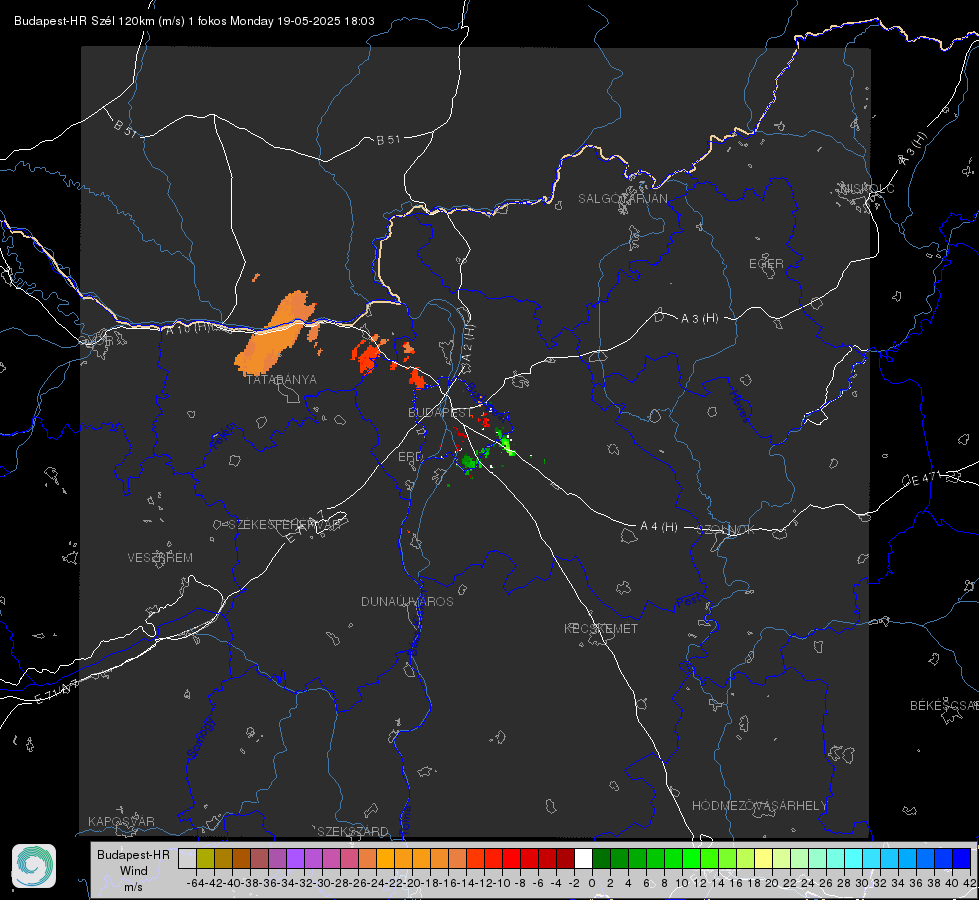Select the pale yellow swatch above 18
Image resolution: width=979 pixels, height=900 pixels.
click(x=763, y=858)
